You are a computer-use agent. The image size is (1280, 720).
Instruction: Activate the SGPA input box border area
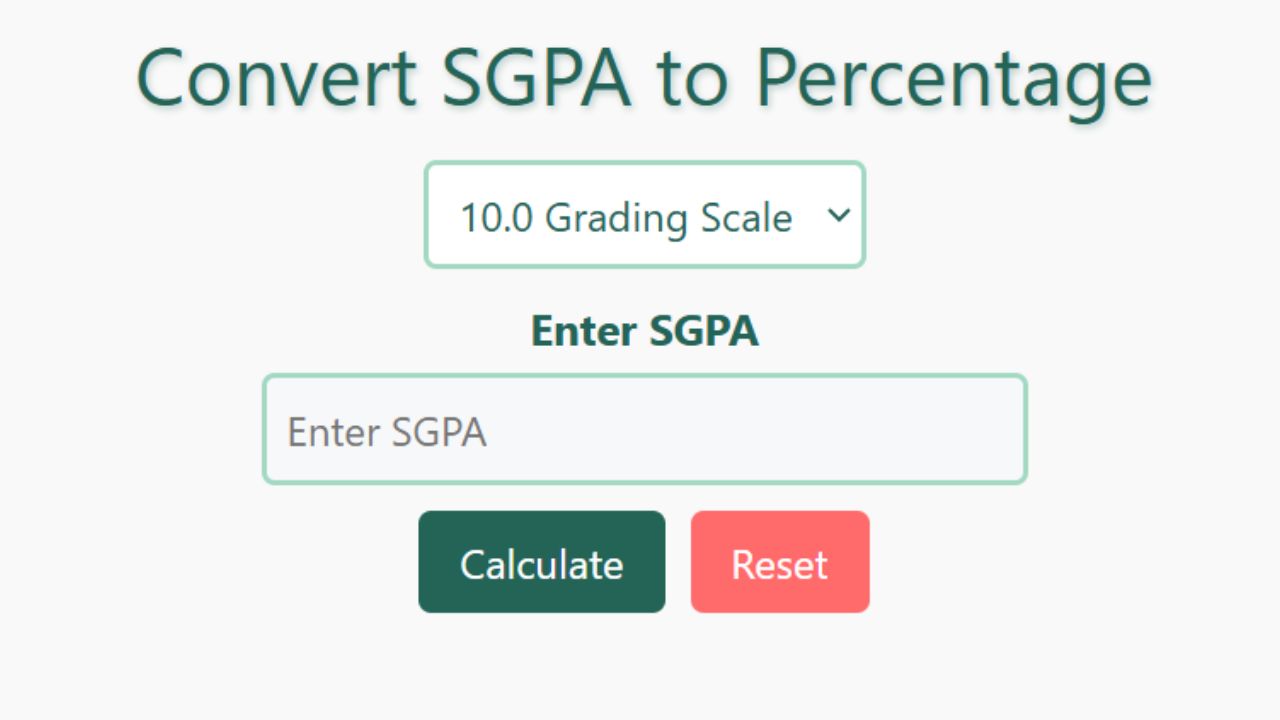645,429
